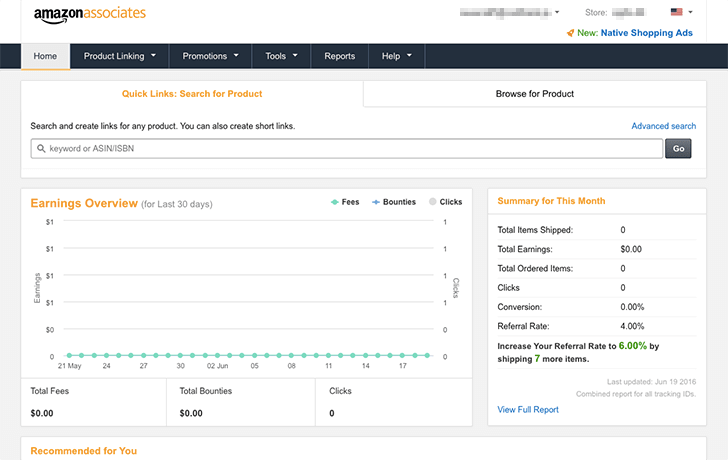This screenshot has width=728, height=460.
Task: Click the 21 May data point on chart
Action: coord(69,355)
